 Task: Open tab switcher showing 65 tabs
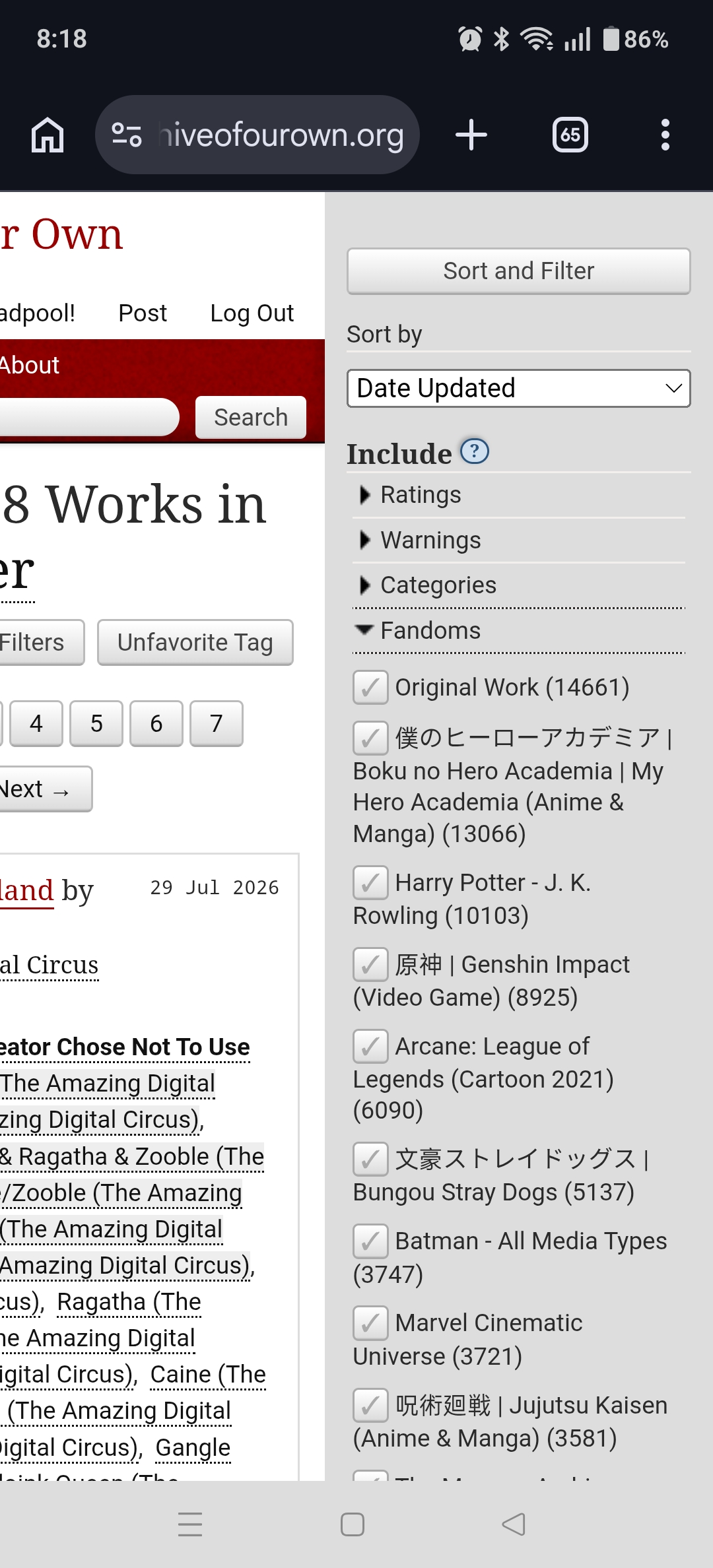[570, 135]
